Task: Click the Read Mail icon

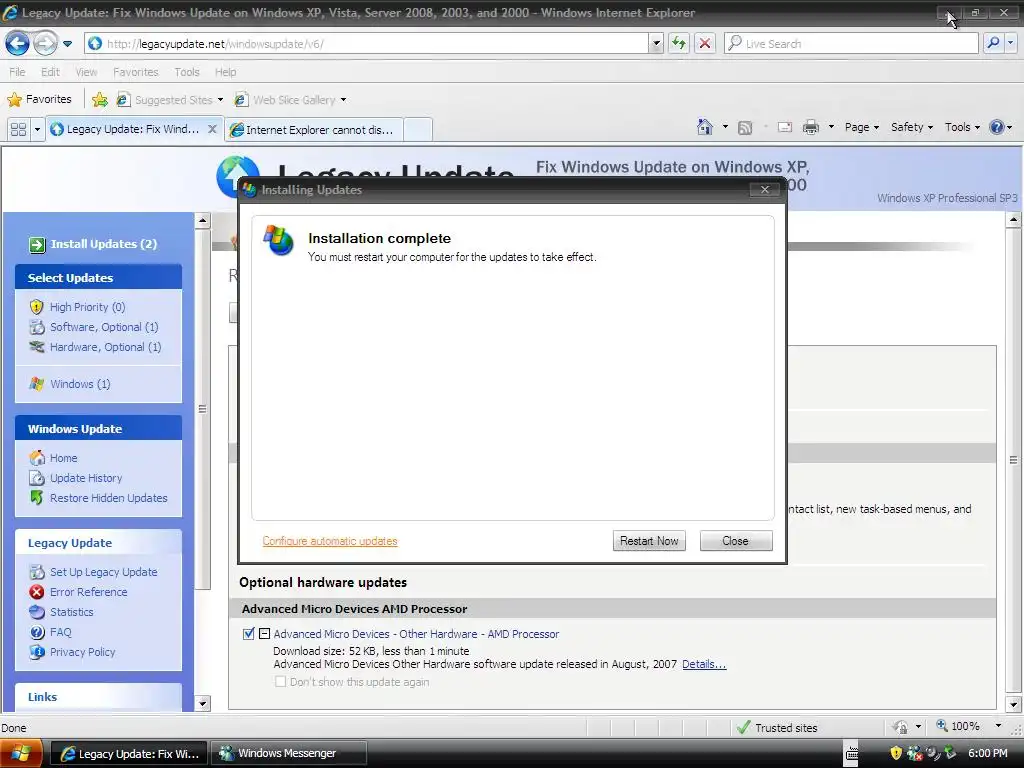Action: pyautogui.click(x=785, y=127)
